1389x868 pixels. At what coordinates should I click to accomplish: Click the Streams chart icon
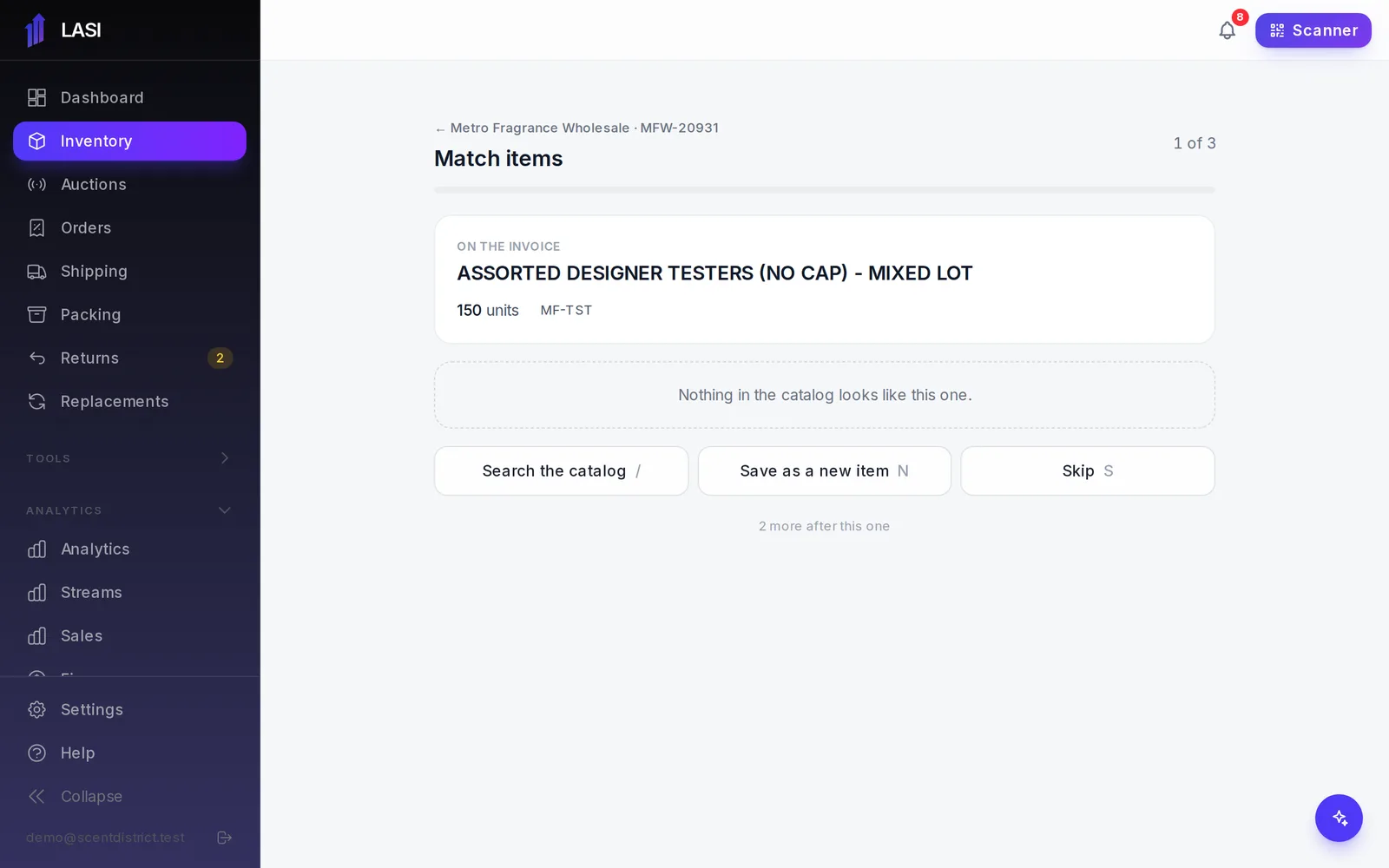36,592
